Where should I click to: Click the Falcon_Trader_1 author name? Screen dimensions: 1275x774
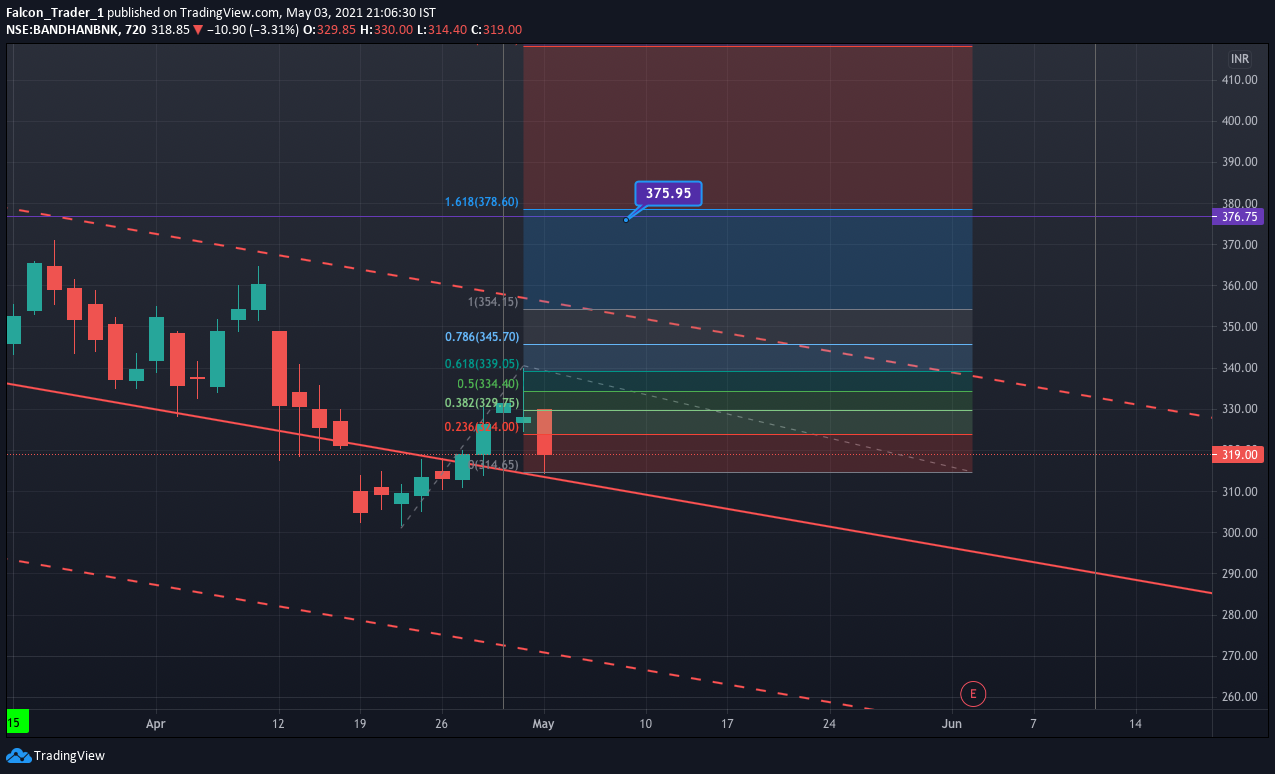pyautogui.click(x=54, y=13)
